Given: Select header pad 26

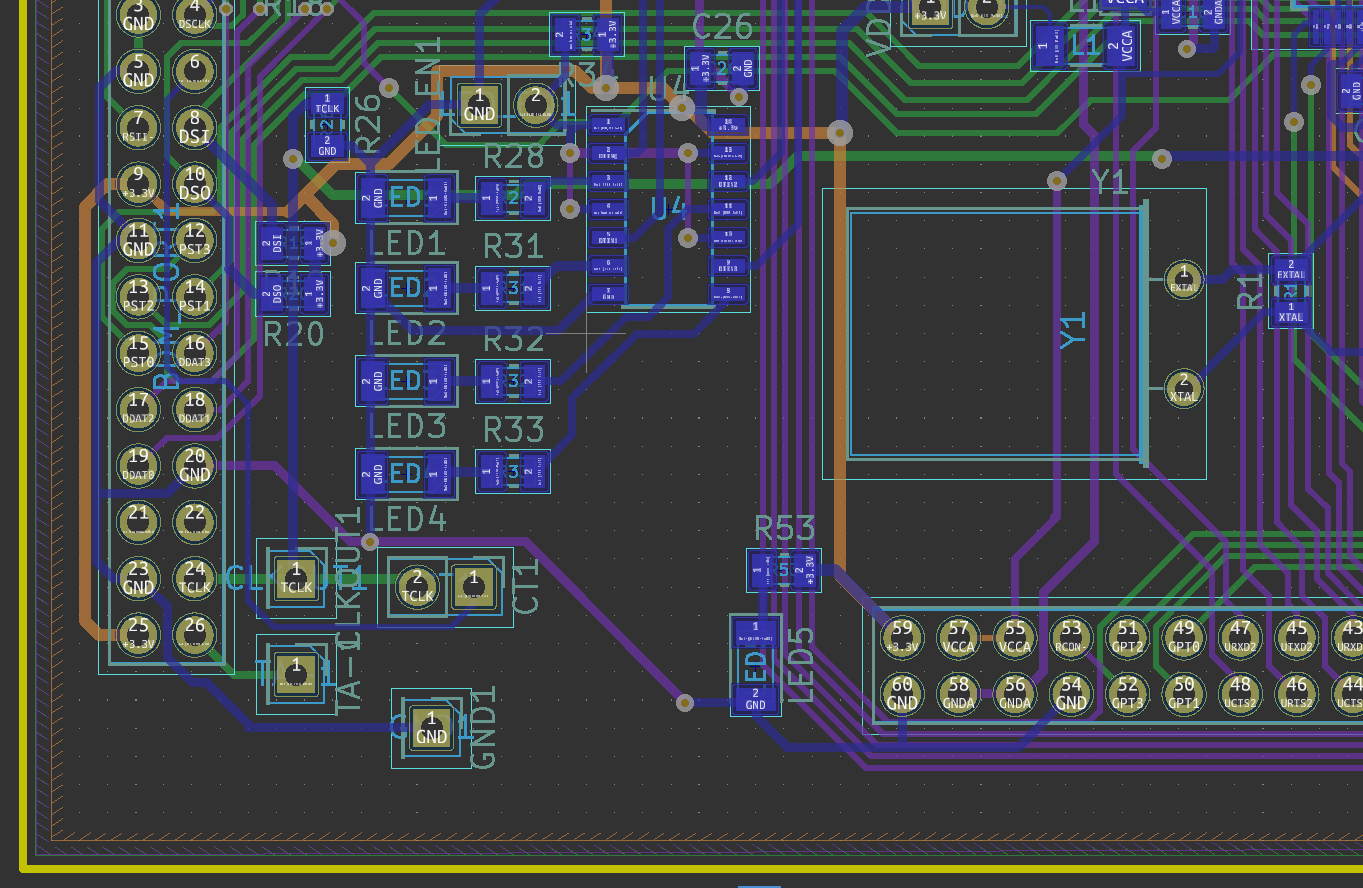Looking at the screenshot, I should (x=194, y=634).
